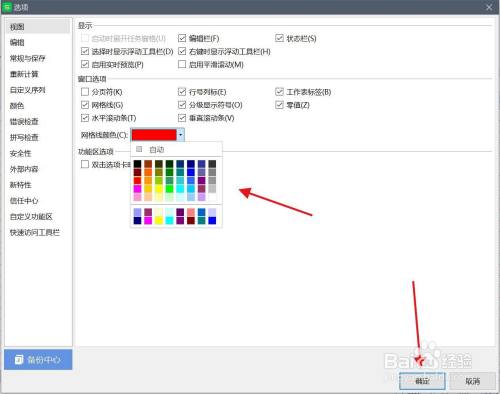Go to the 安全性 settings
Viewport: 500px width, 394px height.
20,153
